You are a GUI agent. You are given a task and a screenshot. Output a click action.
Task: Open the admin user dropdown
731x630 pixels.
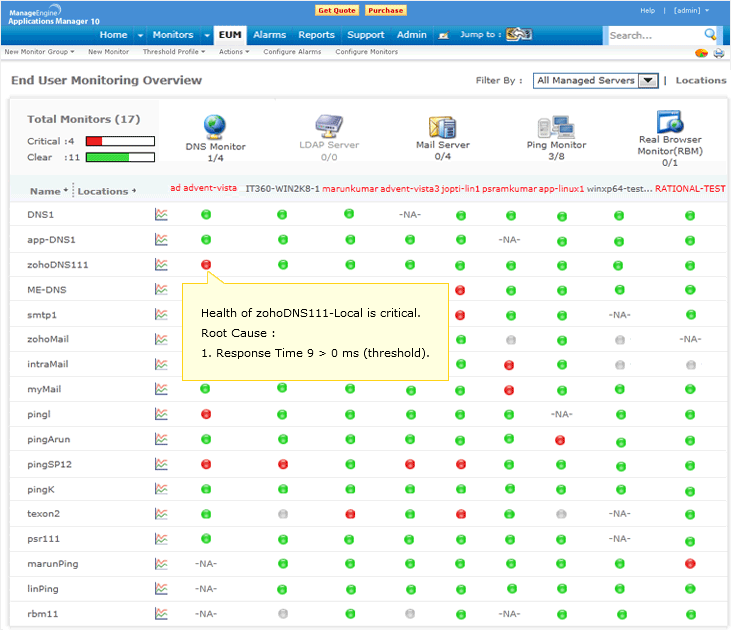691,10
